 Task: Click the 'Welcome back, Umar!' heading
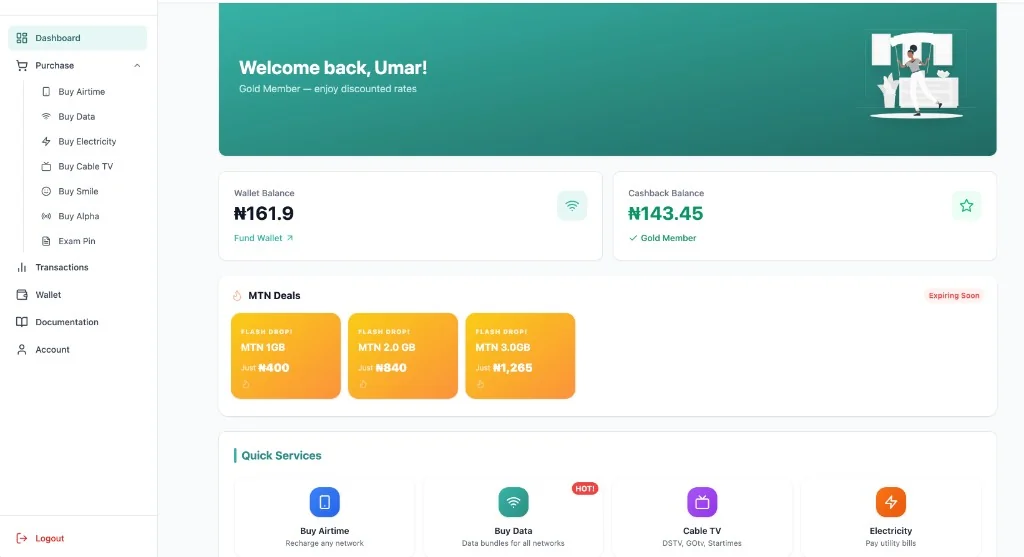pyautogui.click(x=333, y=68)
